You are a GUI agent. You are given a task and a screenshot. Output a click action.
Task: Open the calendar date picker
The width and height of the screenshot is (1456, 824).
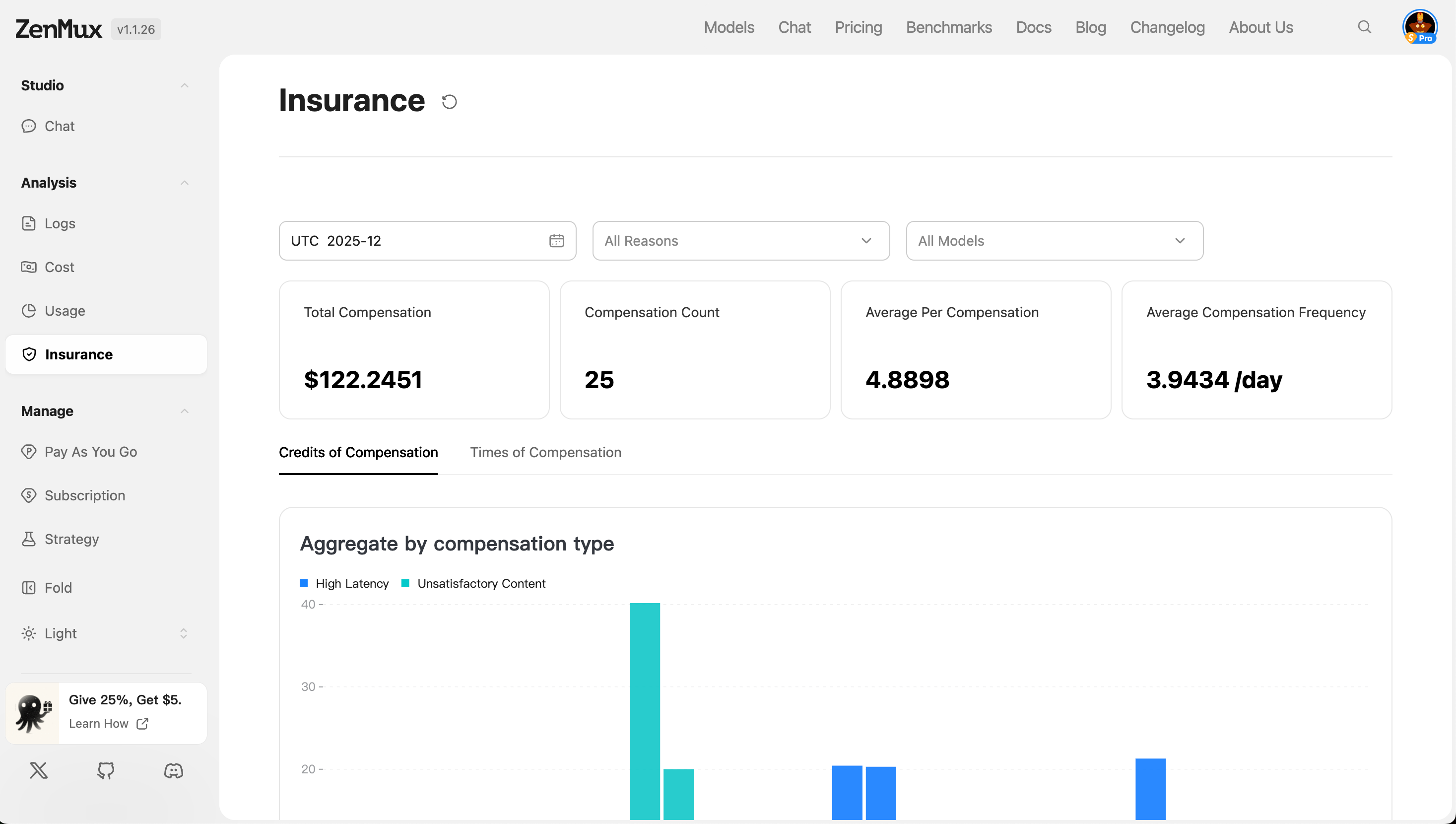click(557, 241)
